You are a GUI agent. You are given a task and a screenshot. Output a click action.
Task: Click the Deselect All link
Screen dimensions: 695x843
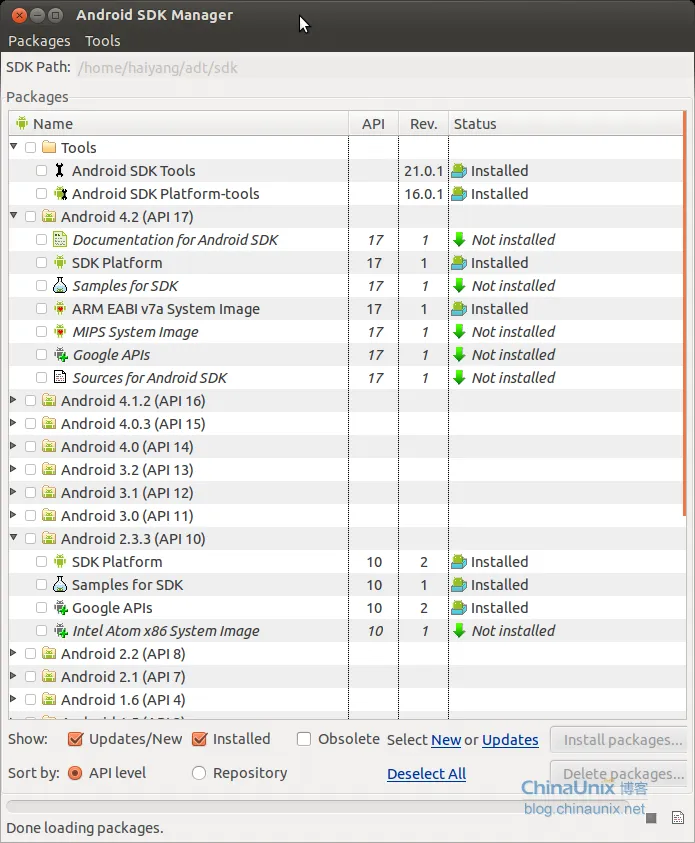coord(426,774)
